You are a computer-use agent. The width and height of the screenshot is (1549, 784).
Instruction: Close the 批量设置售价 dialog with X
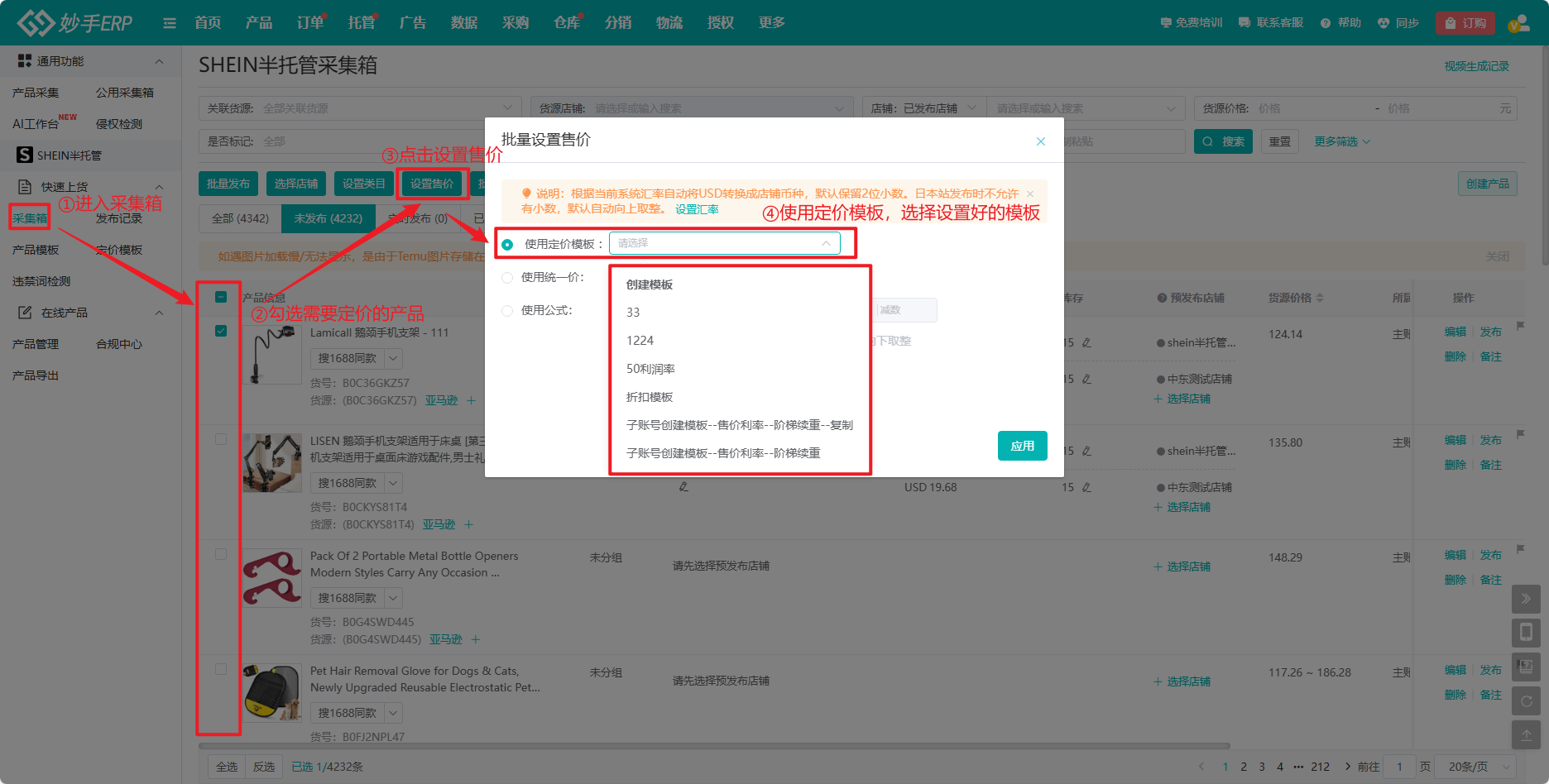tap(1041, 141)
